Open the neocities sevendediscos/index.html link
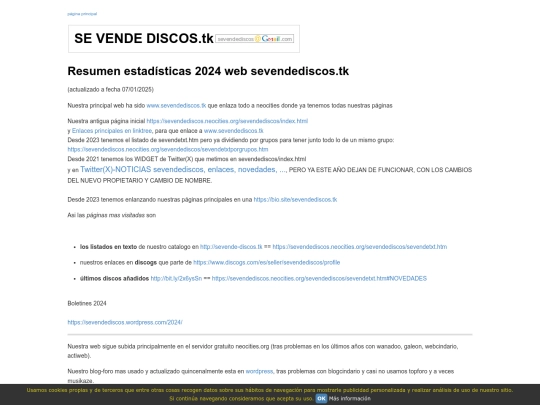 (227, 121)
